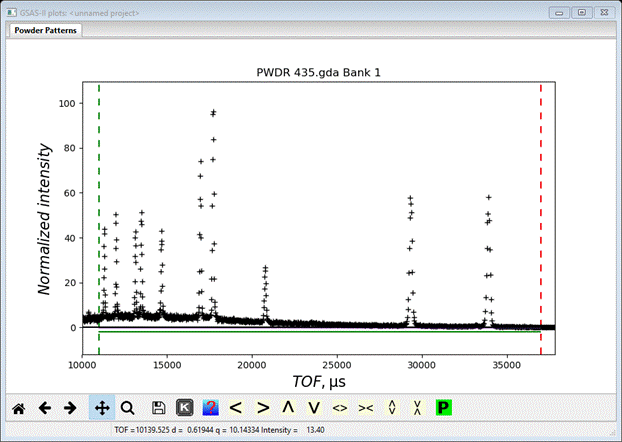622x442 pixels.
Task: Select the Zoom magnifier tool
Action: click(x=128, y=407)
